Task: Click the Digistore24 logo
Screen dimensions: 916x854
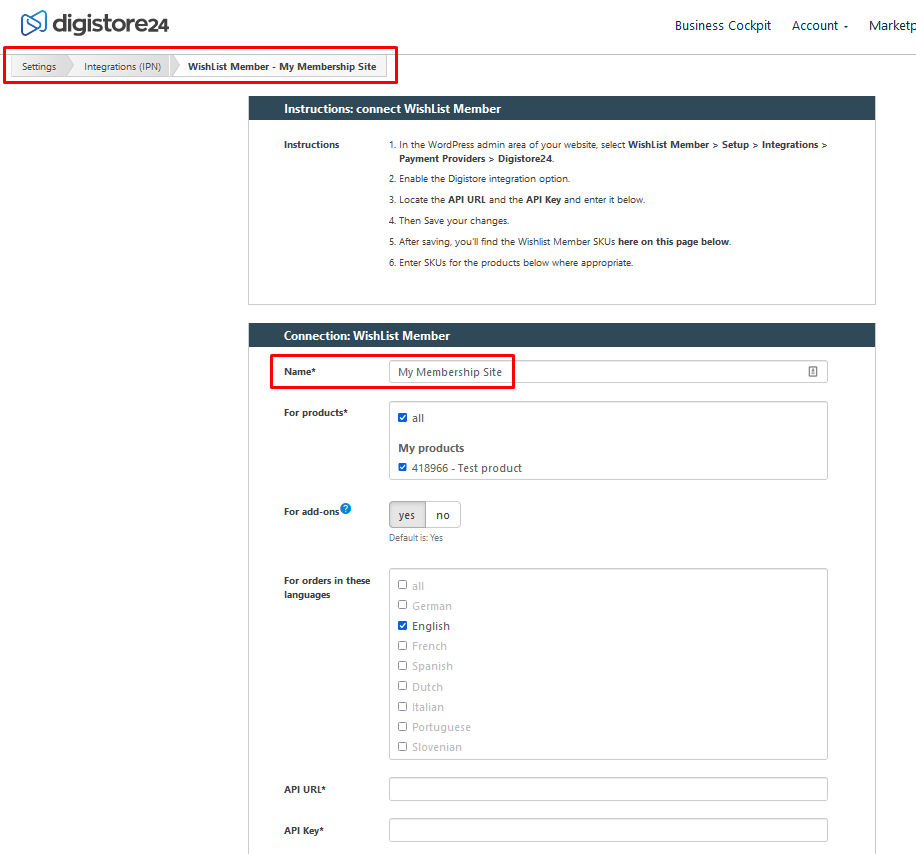Action: (95, 23)
